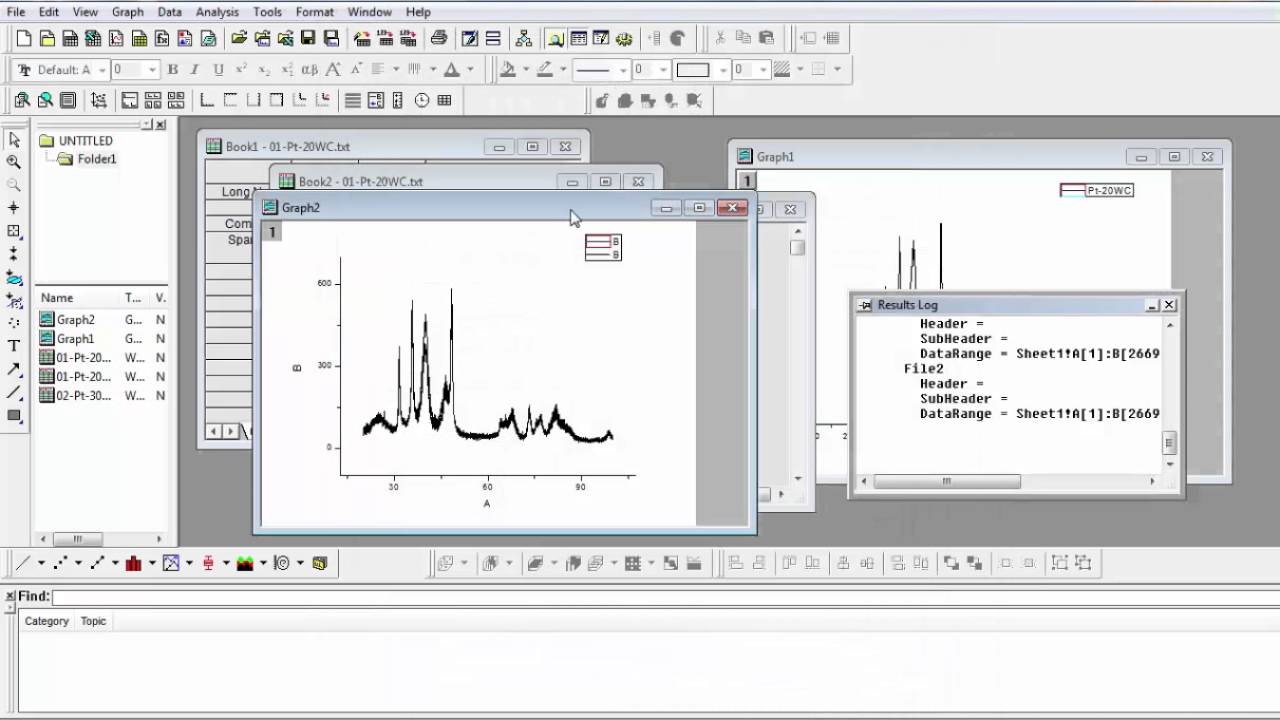Screen dimensions: 1280x720
Task: Select the Screen Reader crosshair tool
Action: pyautogui.click(x=14, y=208)
